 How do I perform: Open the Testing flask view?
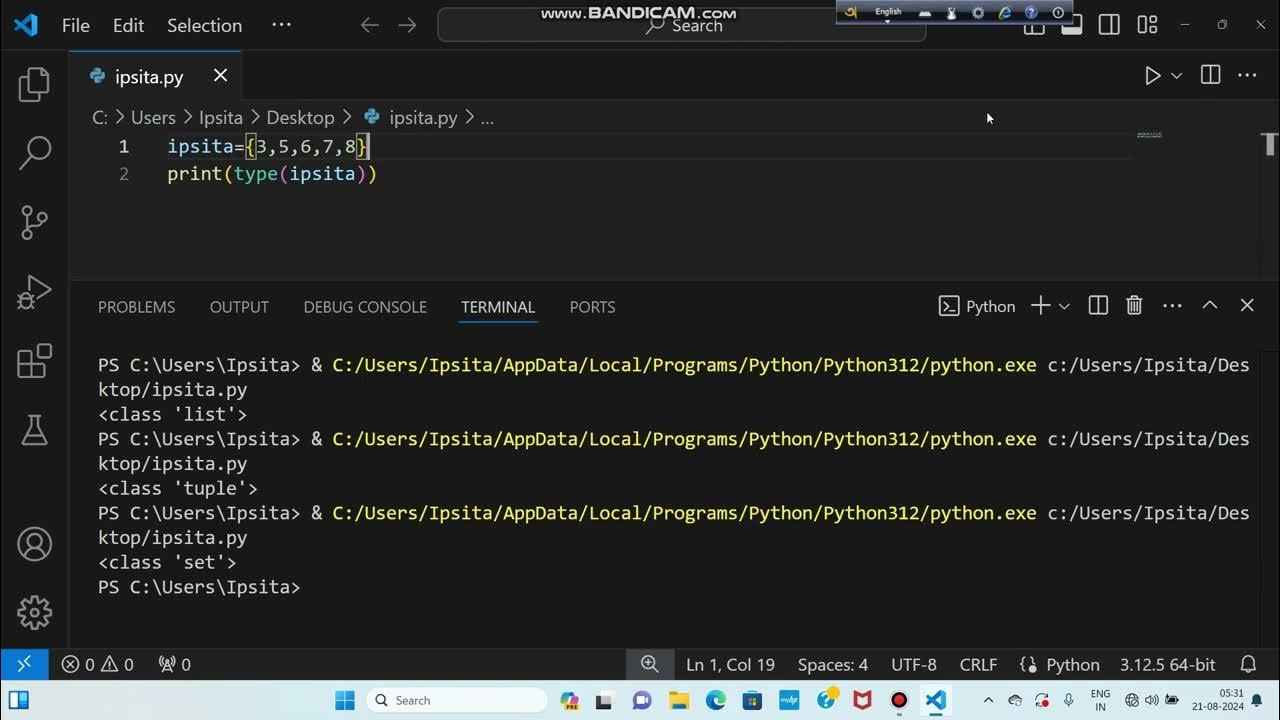(x=34, y=430)
